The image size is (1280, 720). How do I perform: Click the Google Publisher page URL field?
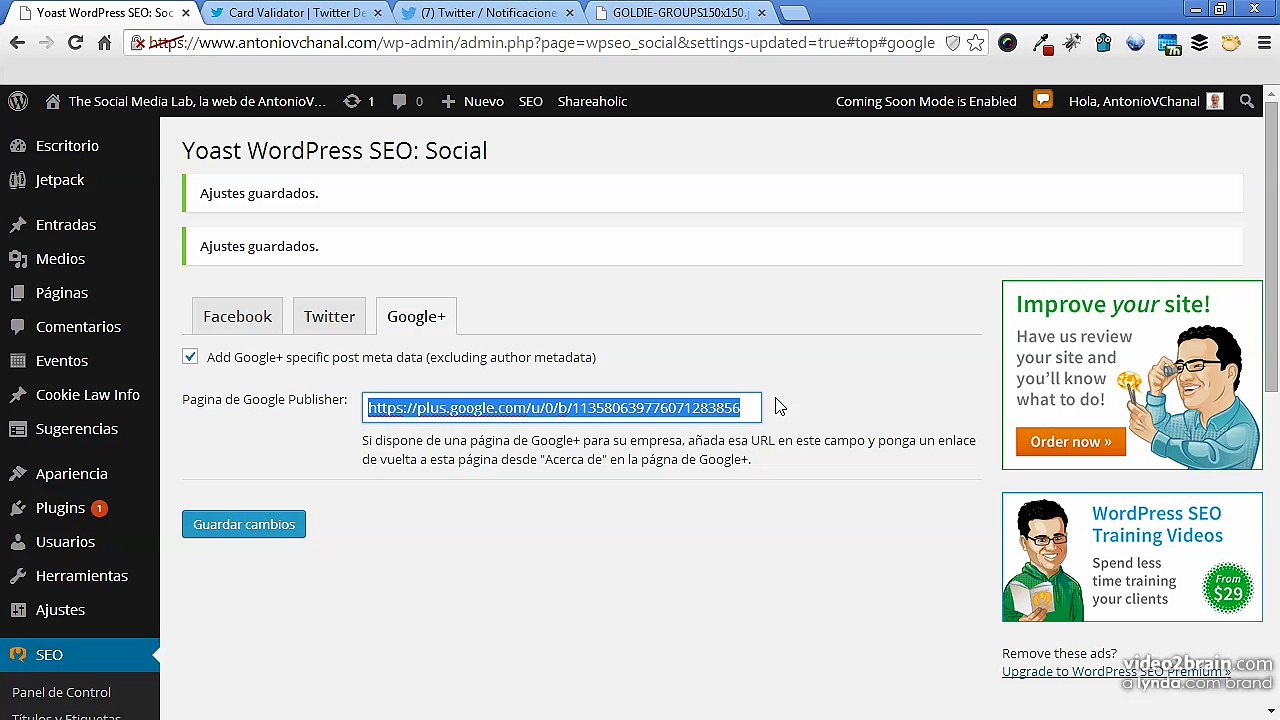(561, 407)
